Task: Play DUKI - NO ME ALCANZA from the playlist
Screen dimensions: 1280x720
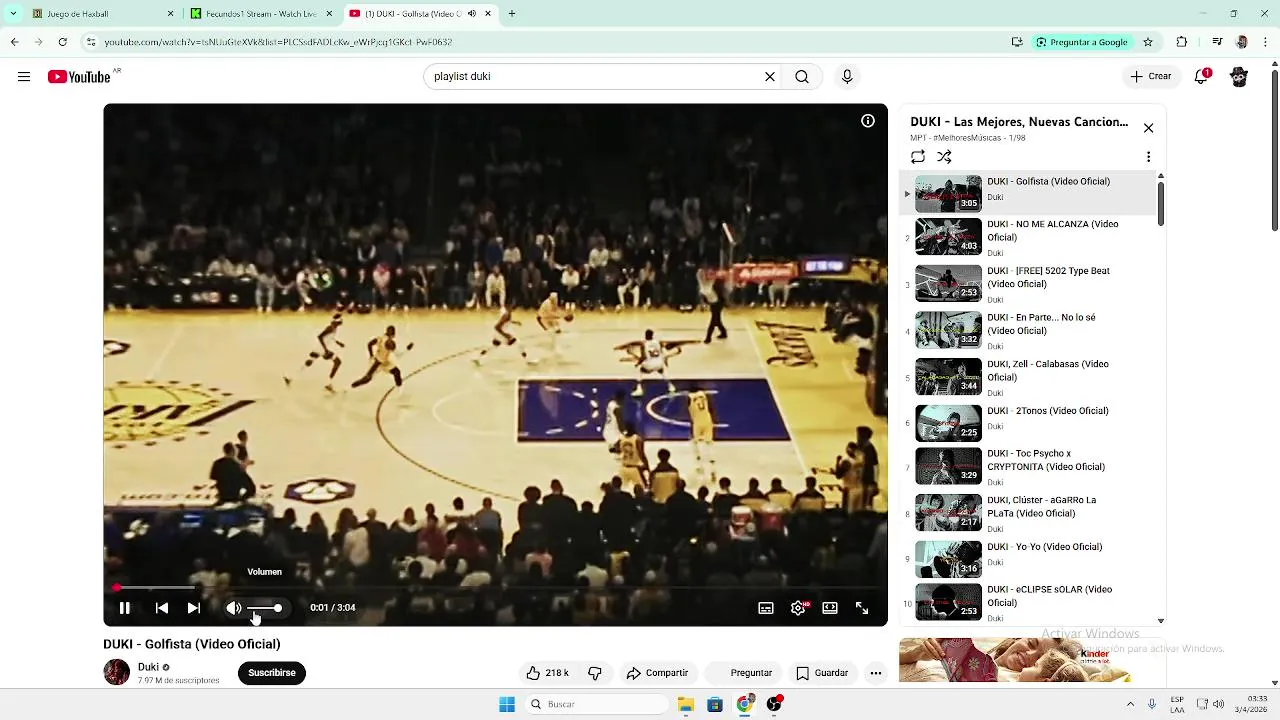Action: pos(1028,237)
